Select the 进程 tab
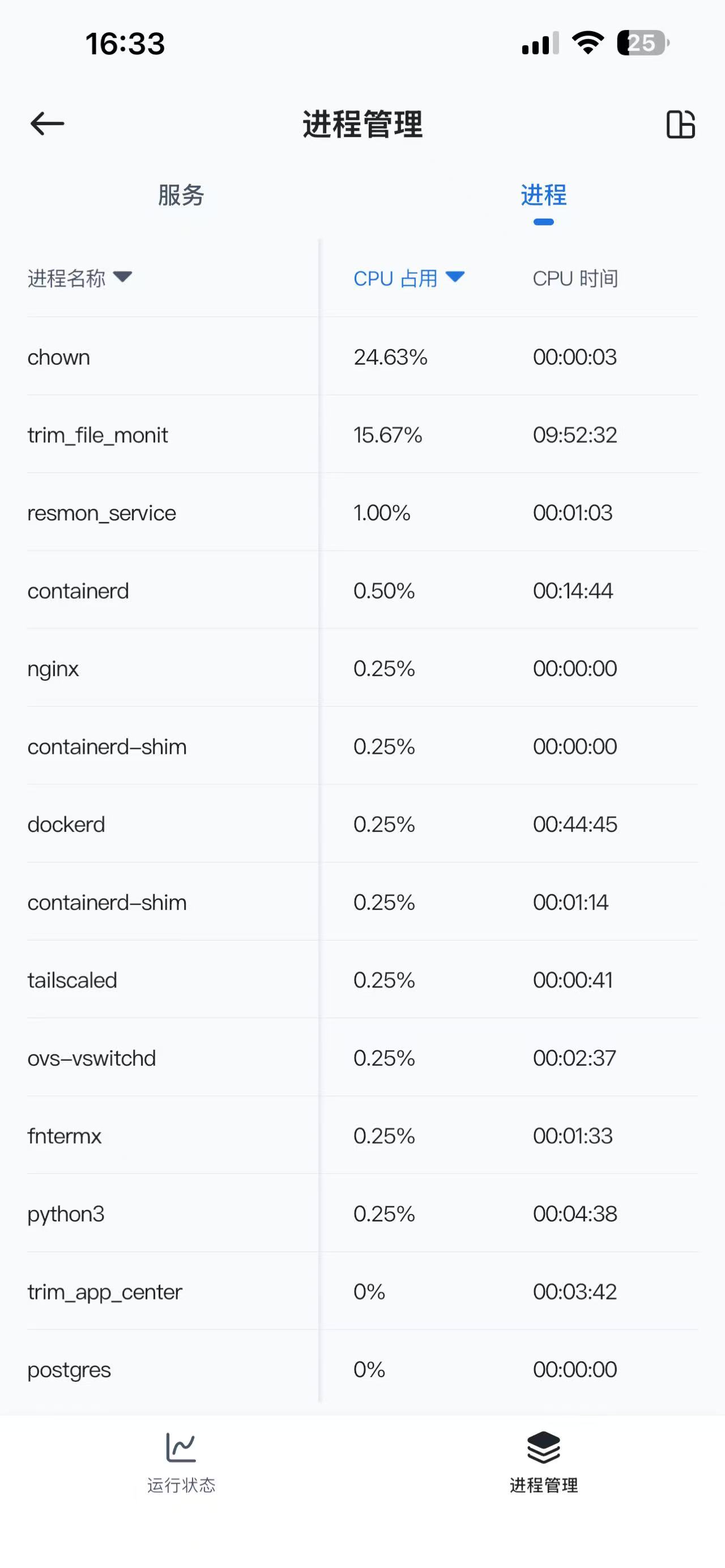Viewport: 725px width, 1568px height. (543, 195)
